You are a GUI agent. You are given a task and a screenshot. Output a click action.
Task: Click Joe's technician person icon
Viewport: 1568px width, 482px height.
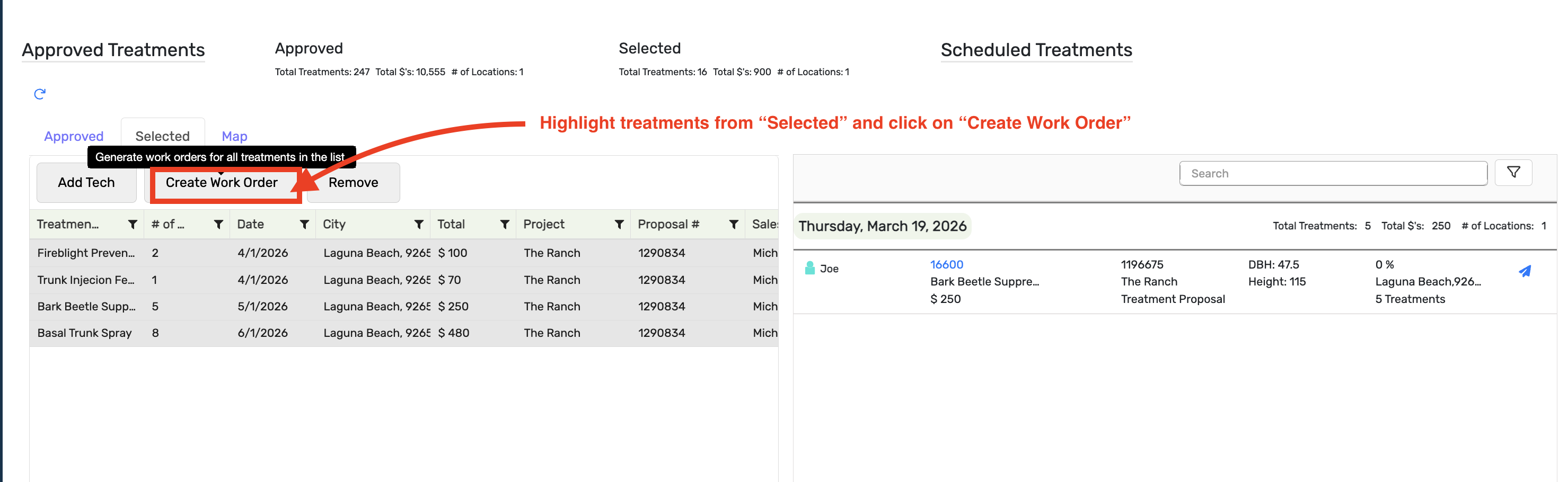pos(809,268)
